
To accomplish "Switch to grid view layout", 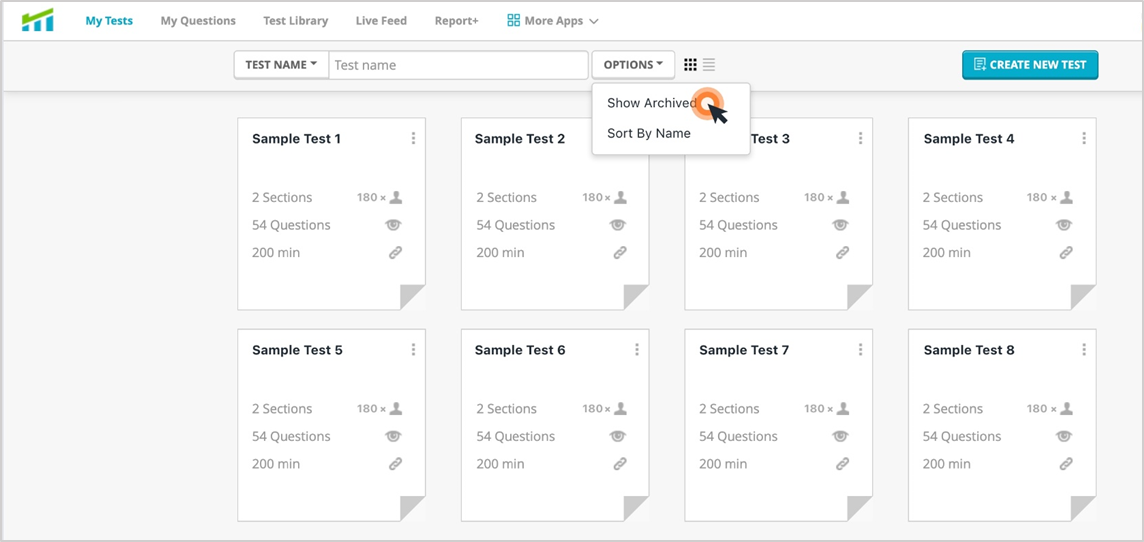I will (x=690, y=65).
